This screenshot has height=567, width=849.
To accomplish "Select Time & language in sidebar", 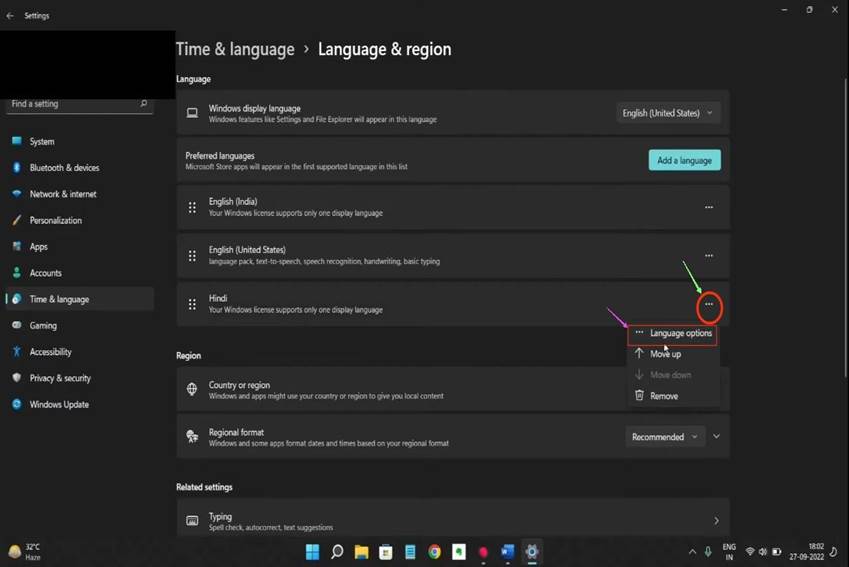I will point(80,299).
